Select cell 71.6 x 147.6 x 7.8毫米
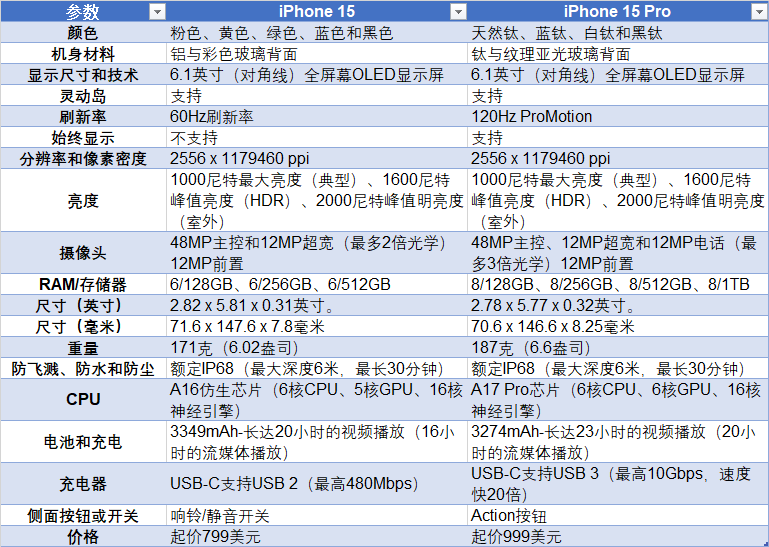This screenshot has height=547, width=769. click(317, 326)
